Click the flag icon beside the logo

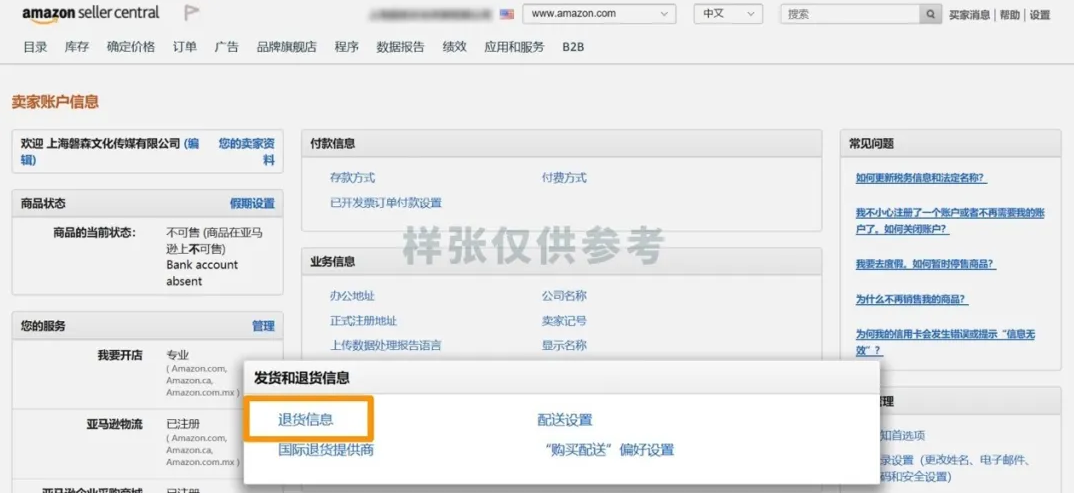192,13
